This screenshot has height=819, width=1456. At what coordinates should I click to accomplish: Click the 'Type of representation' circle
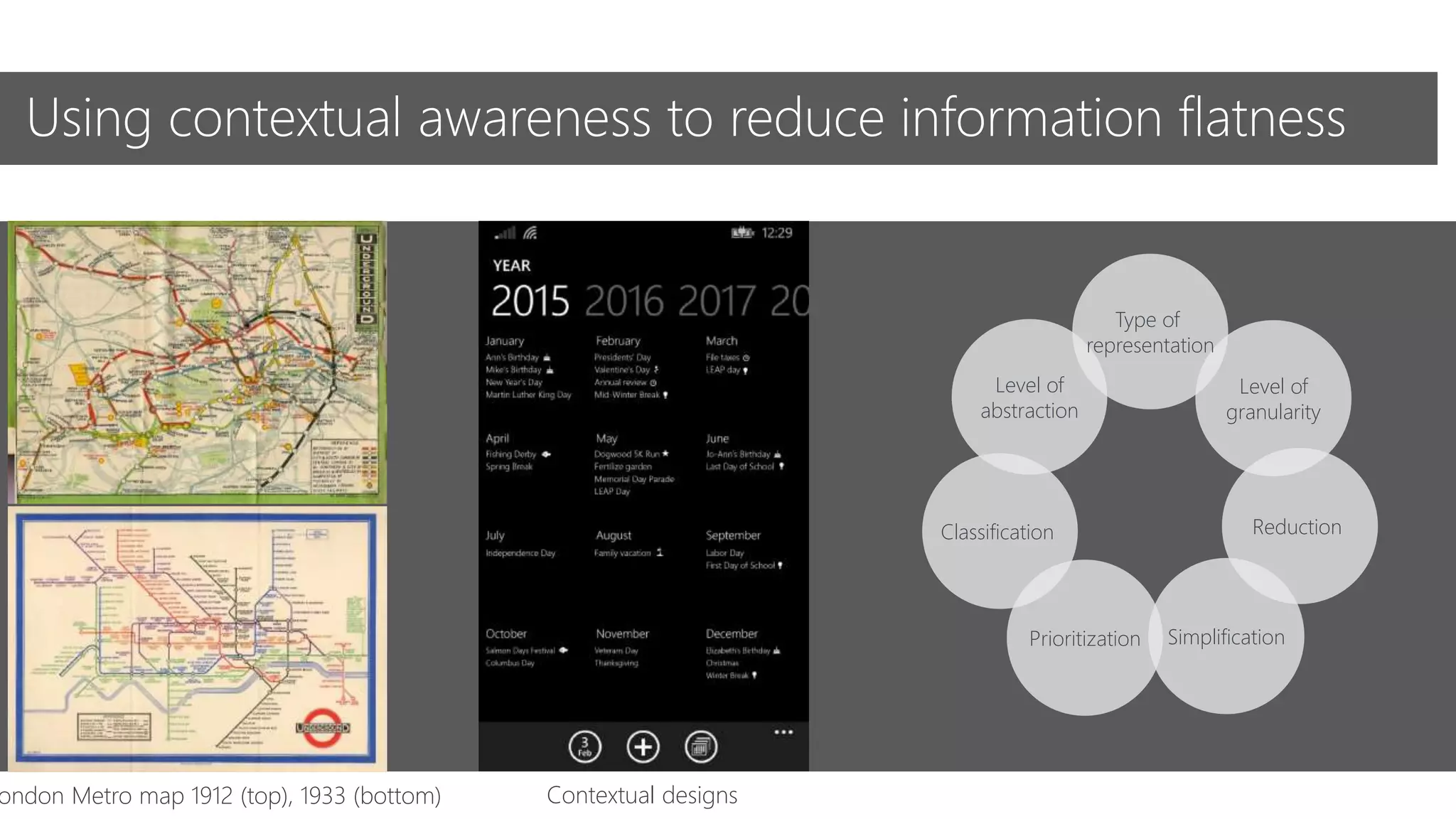click(x=1150, y=331)
